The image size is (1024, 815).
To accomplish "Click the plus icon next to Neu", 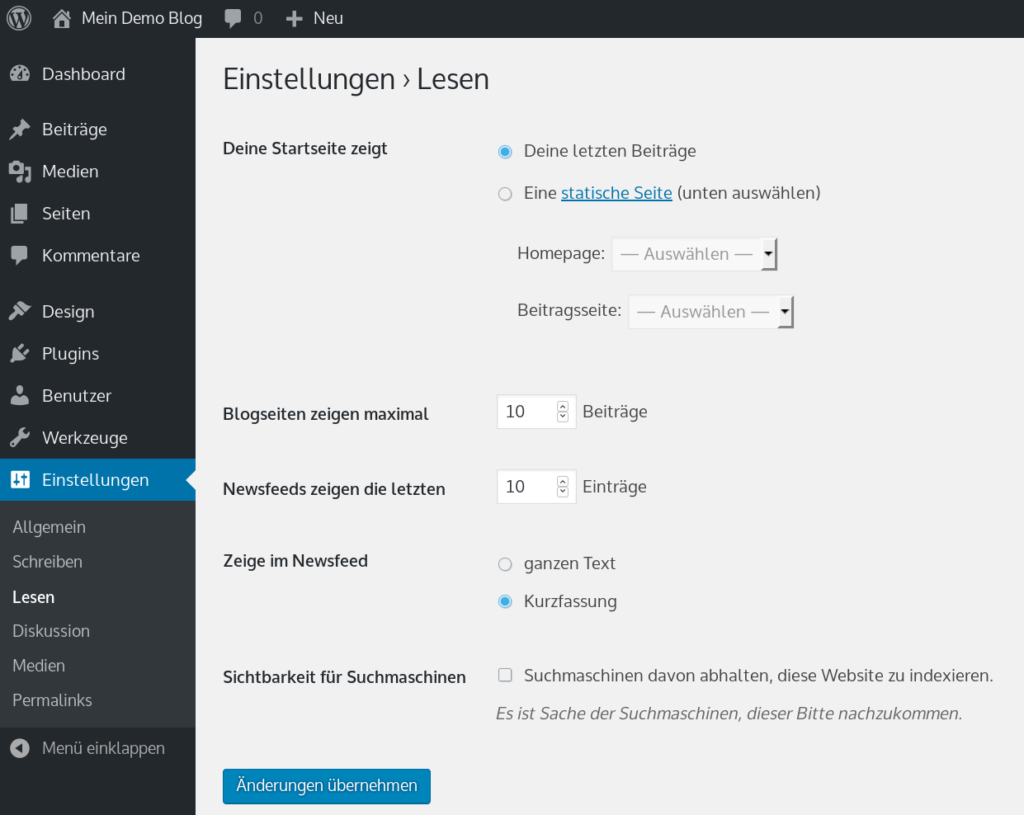I will 294,19.
